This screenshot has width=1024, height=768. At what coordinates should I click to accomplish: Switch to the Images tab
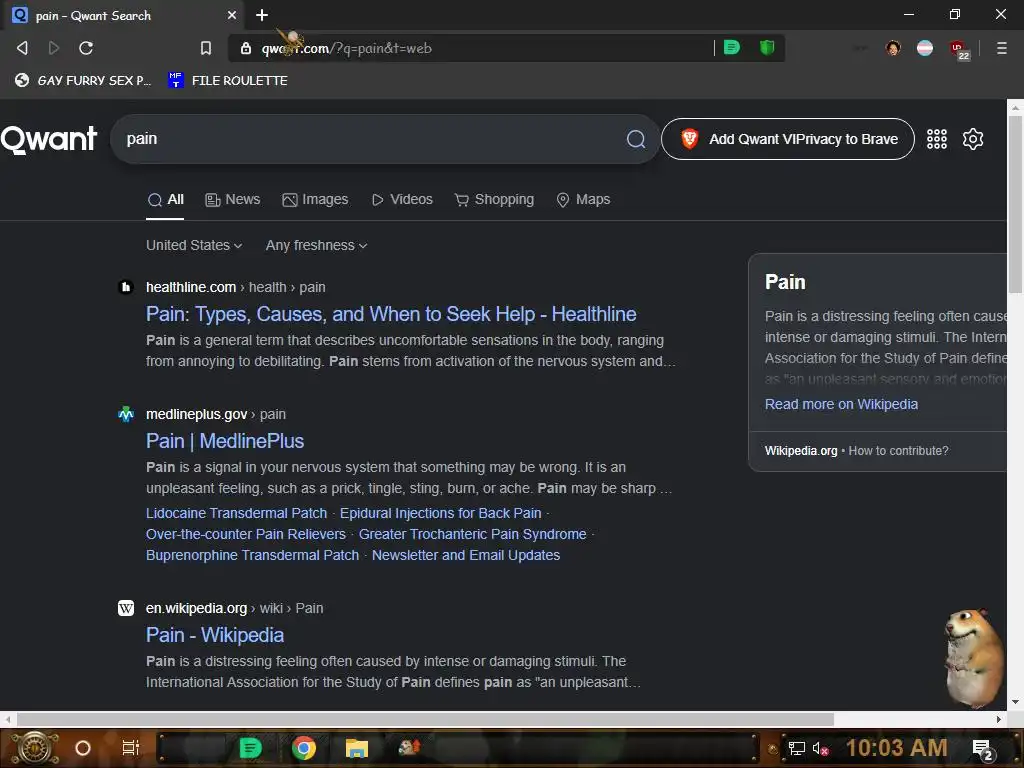[315, 200]
